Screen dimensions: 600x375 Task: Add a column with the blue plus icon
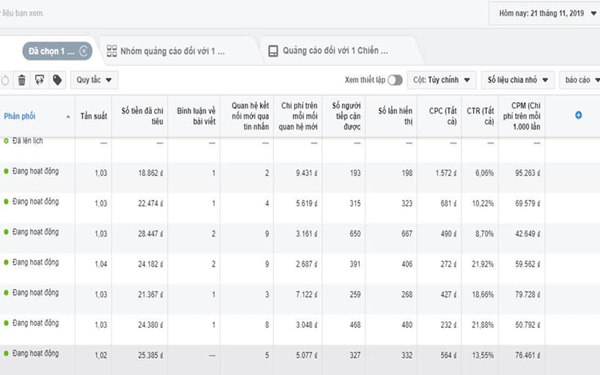click(579, 115)
